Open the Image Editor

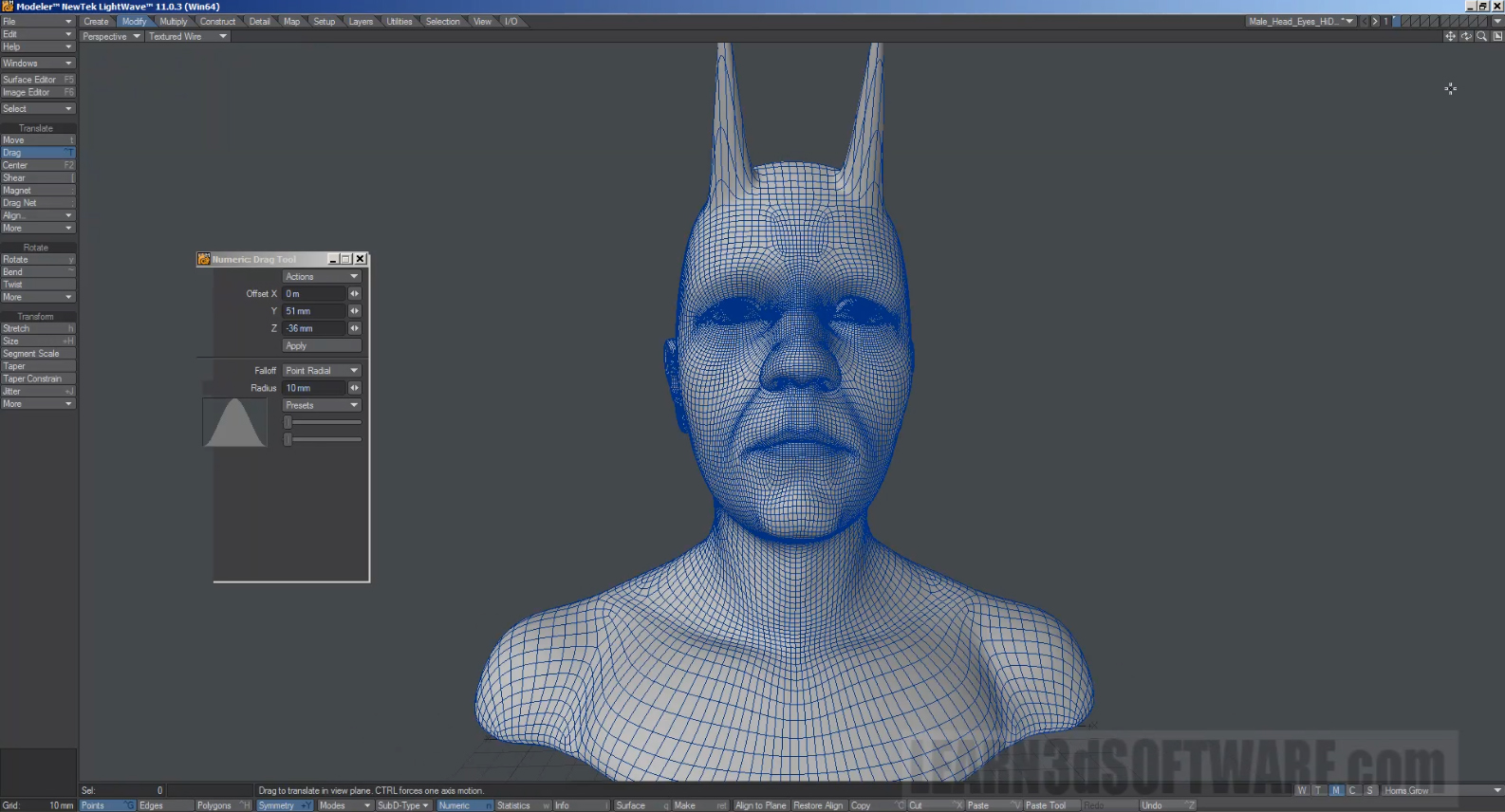point(38,92)
